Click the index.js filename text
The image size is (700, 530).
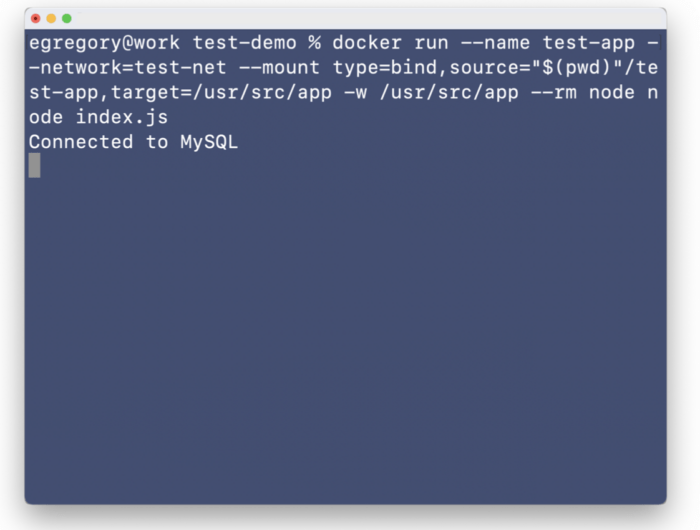click(122, 117)
